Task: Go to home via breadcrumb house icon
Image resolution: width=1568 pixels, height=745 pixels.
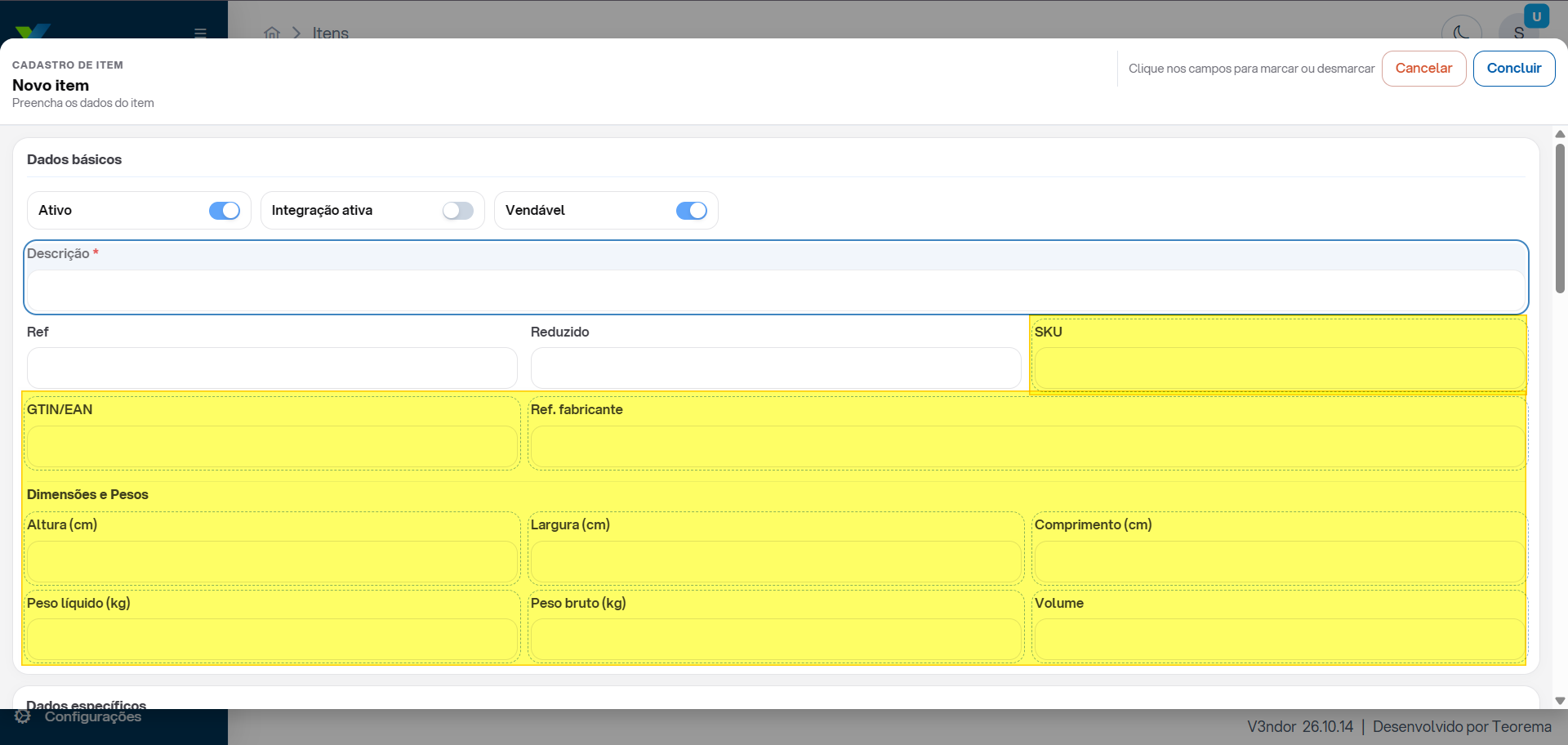Action: pos(272,33)
